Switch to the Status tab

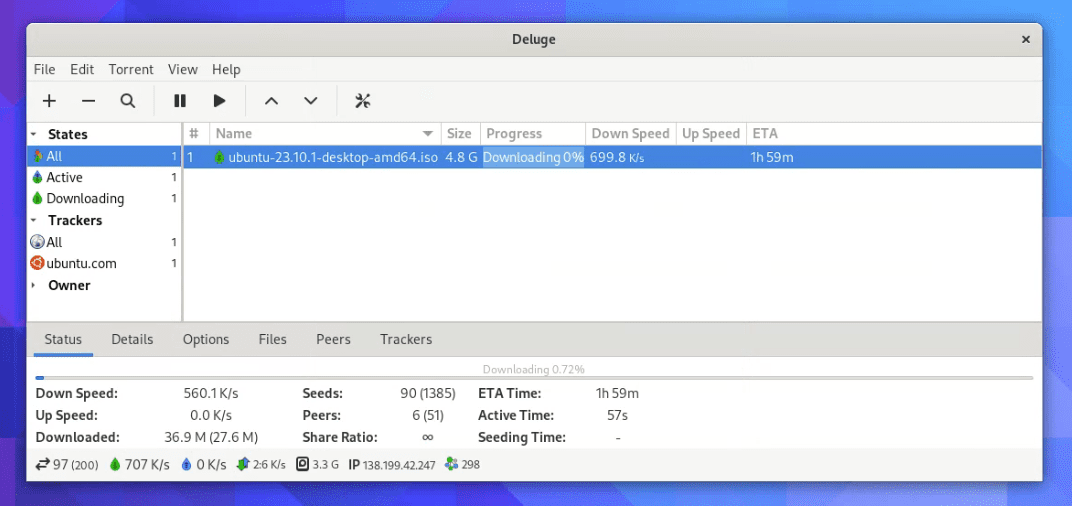pos(63,339)
